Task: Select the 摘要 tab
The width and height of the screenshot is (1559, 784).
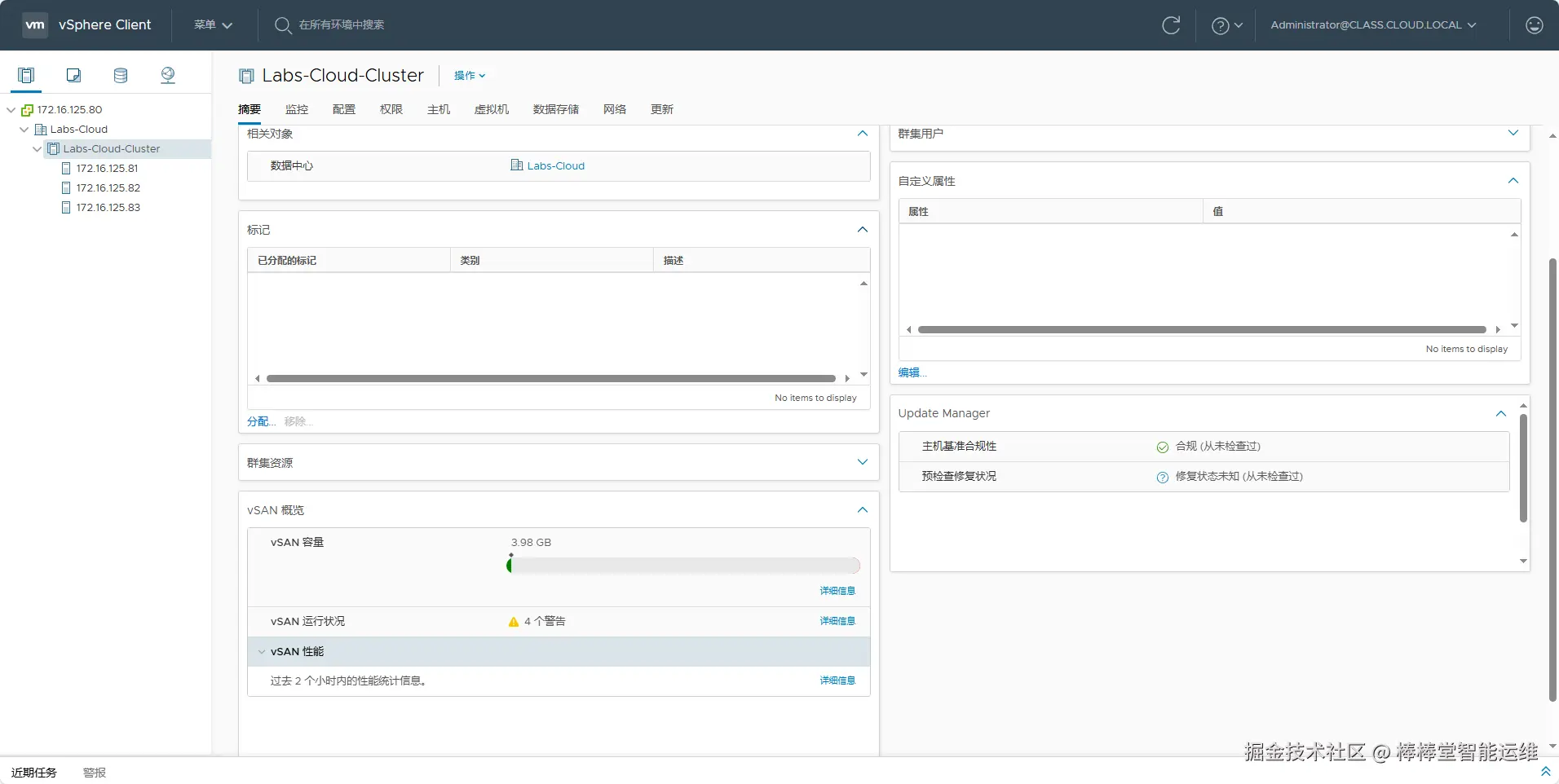Action: 250,109
